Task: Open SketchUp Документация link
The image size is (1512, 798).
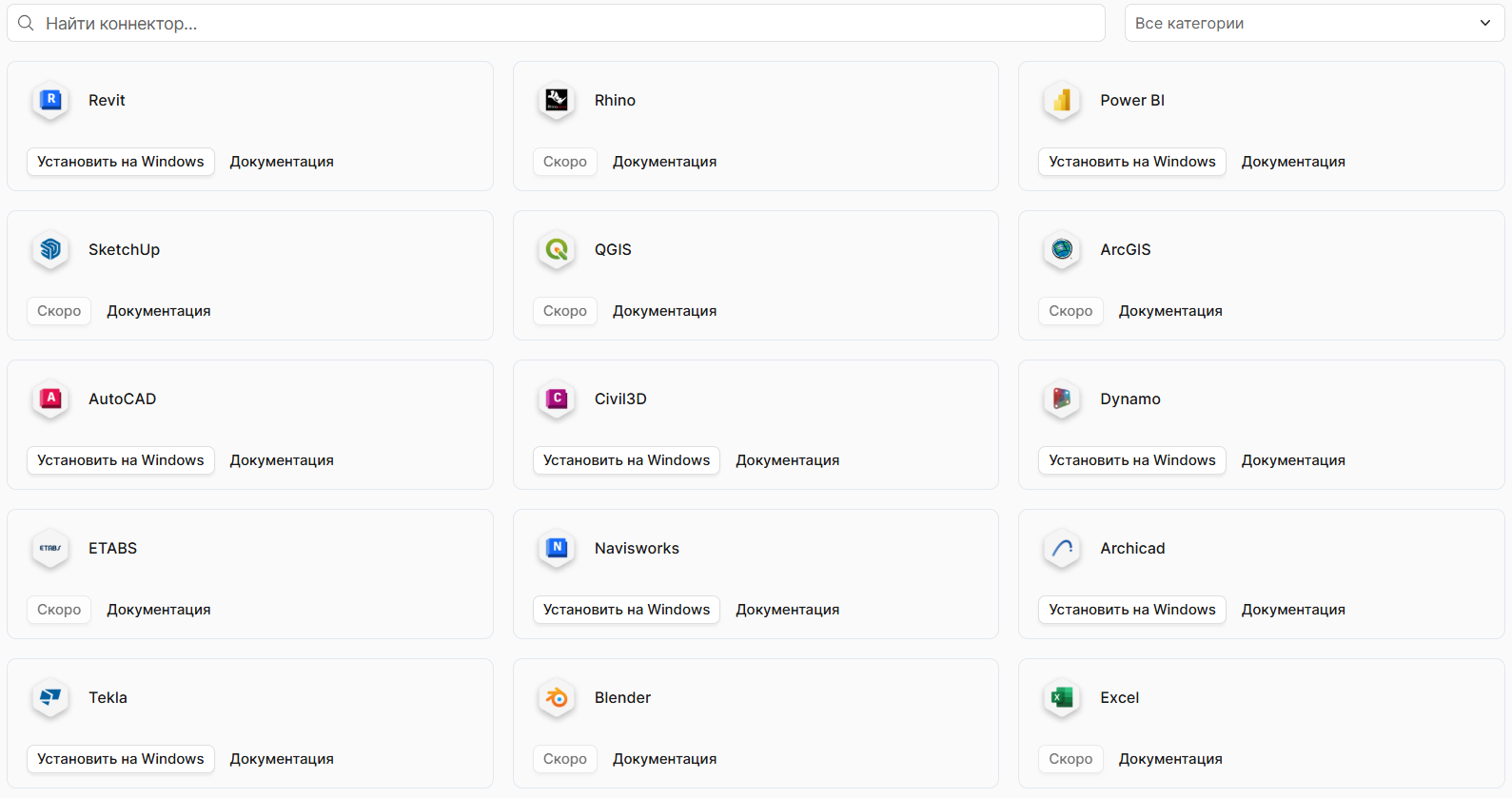Action: point(159,311)
